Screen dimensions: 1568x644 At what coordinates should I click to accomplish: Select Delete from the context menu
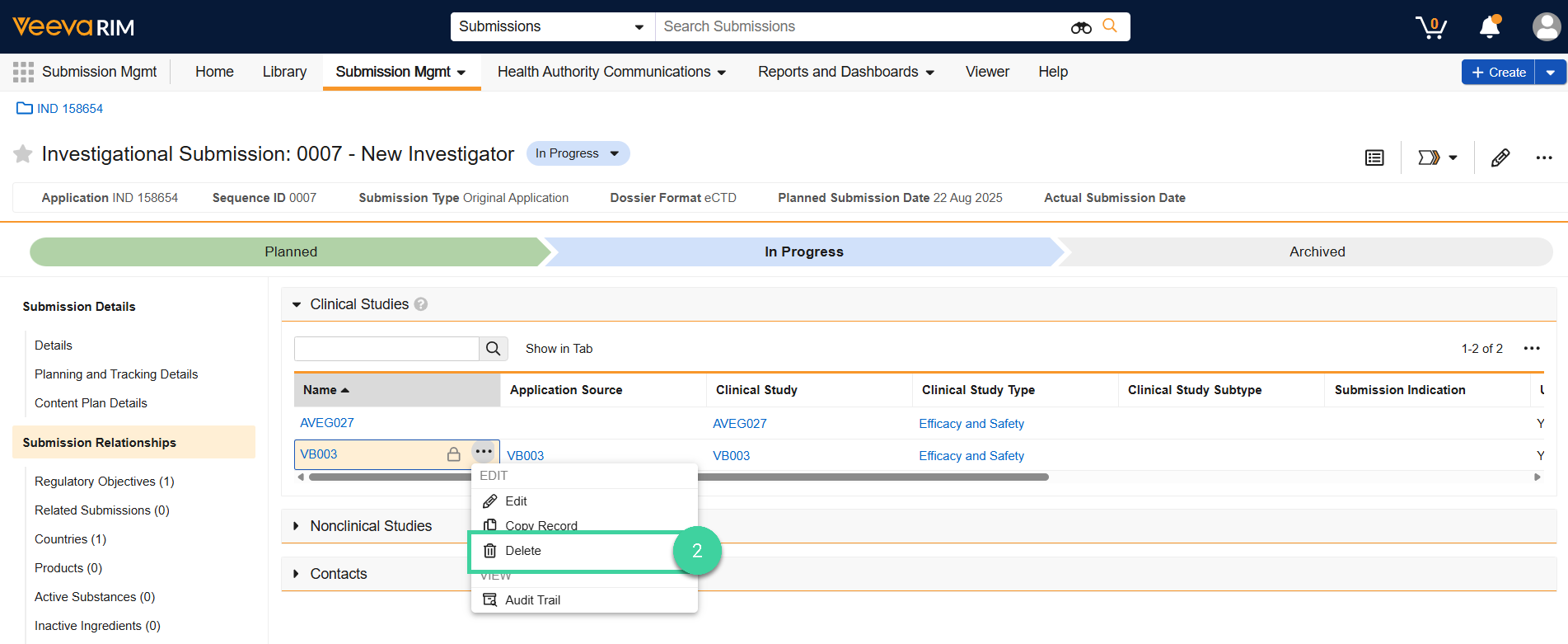(x=523, y=551)
